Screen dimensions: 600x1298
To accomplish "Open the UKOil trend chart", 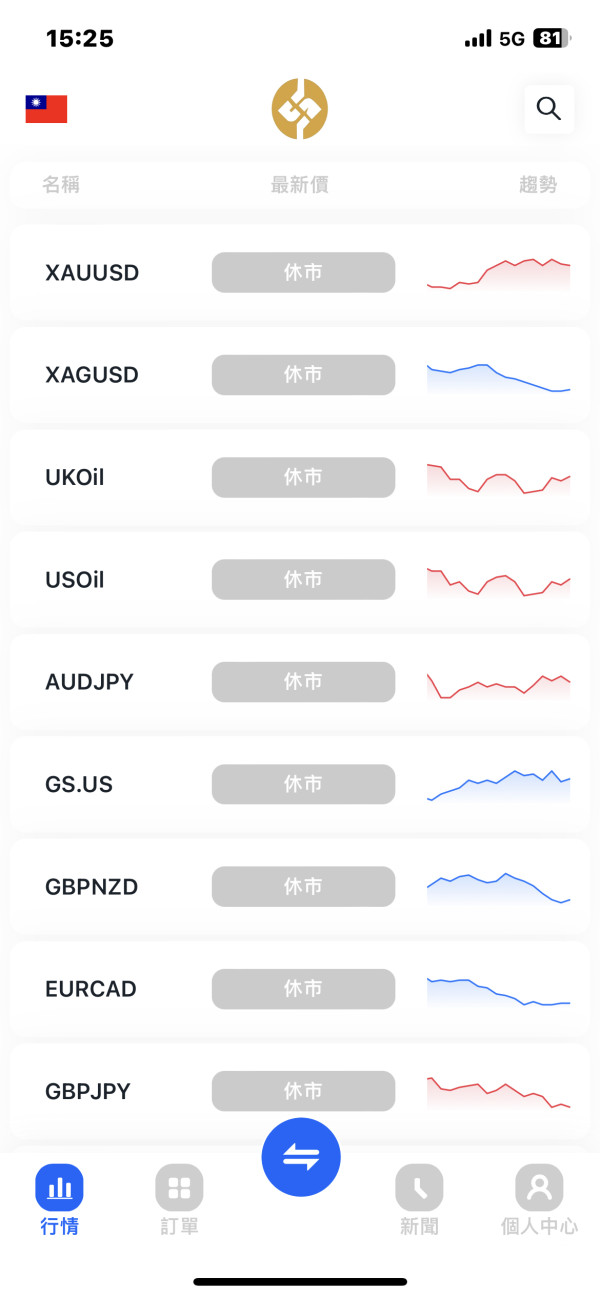I will coord(498,478).
